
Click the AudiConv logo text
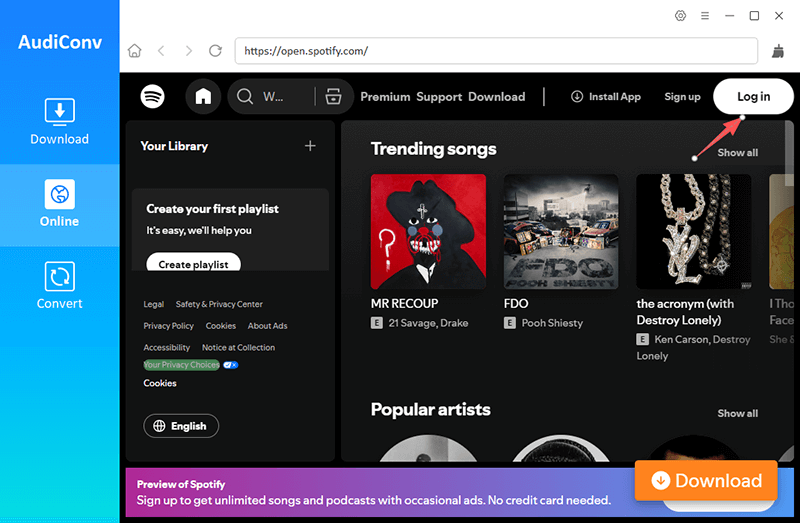coord(60,42)
